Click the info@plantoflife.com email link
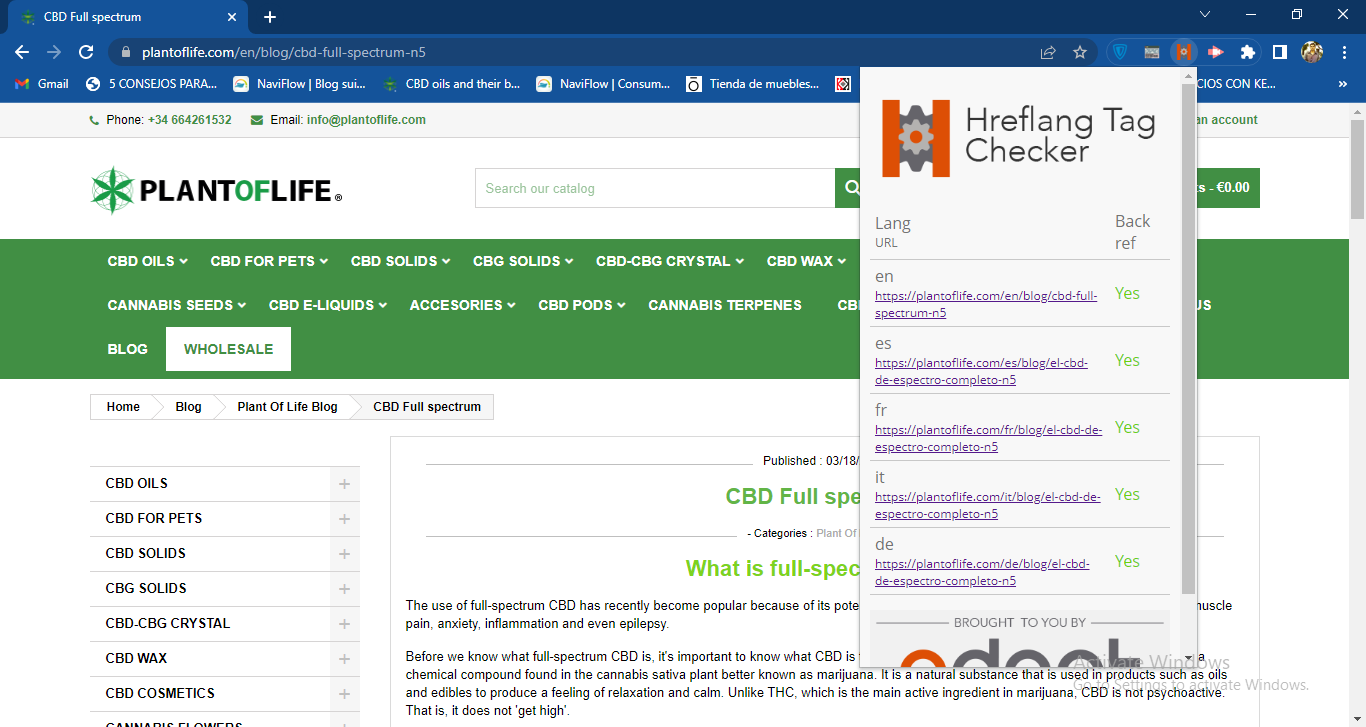The image size is (1366, 727). pos(366,120)
